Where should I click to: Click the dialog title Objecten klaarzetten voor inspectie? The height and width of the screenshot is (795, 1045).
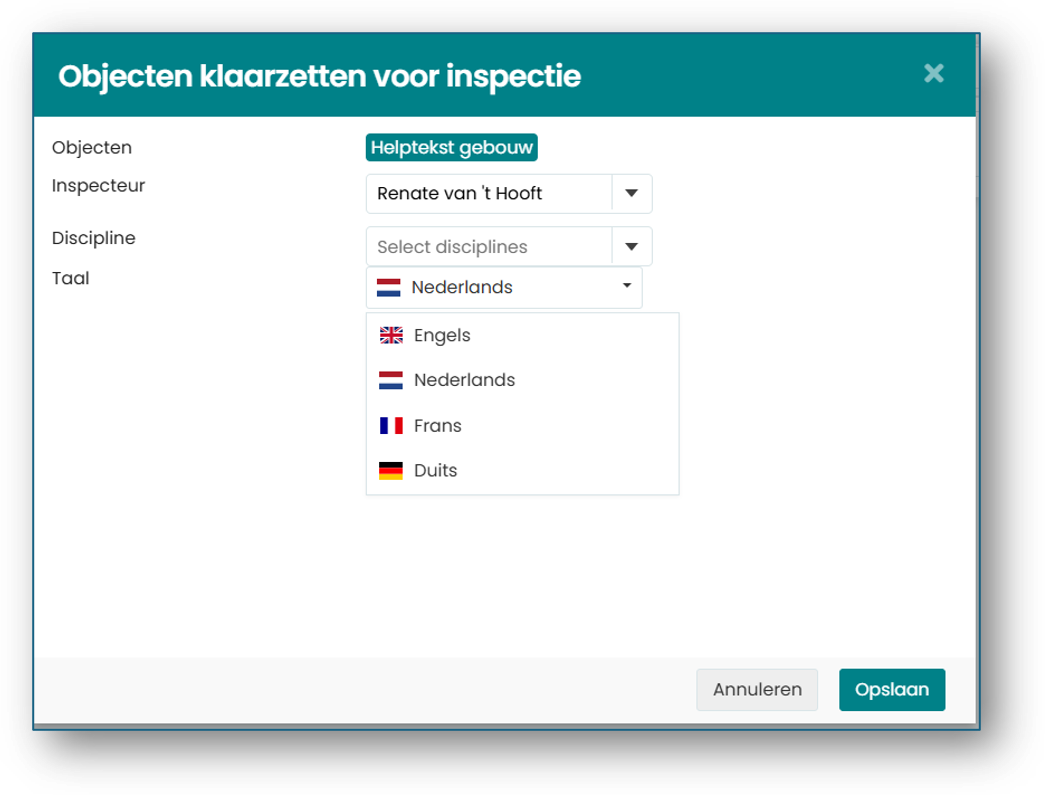(320, 76)
